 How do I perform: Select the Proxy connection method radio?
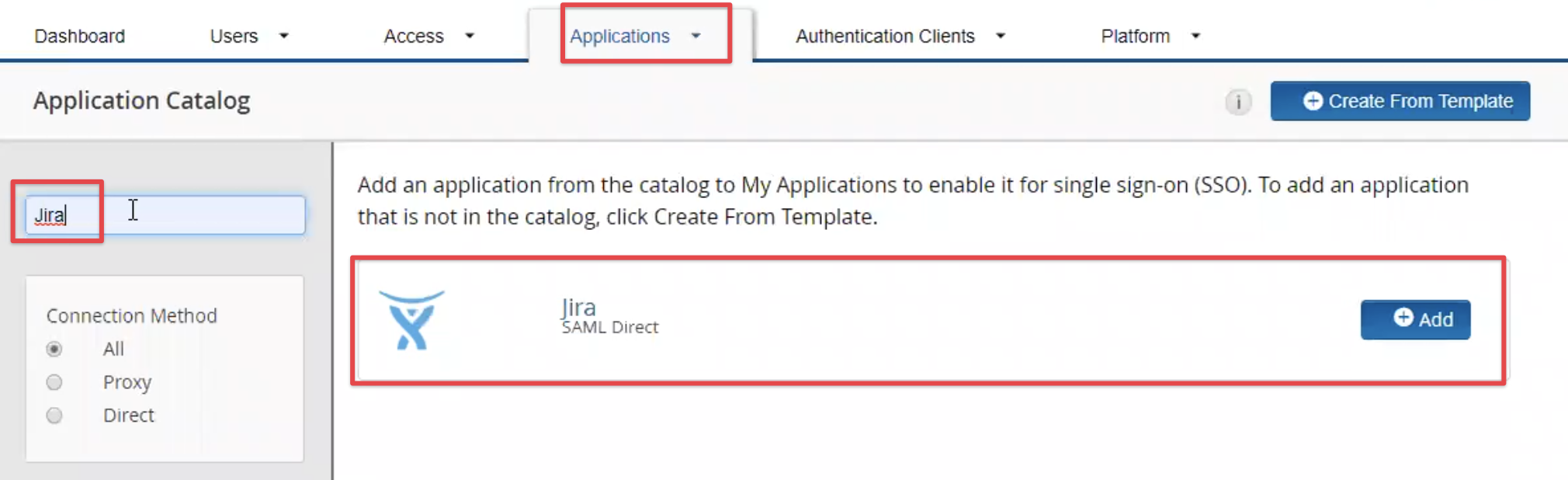[x=54, y=382]
